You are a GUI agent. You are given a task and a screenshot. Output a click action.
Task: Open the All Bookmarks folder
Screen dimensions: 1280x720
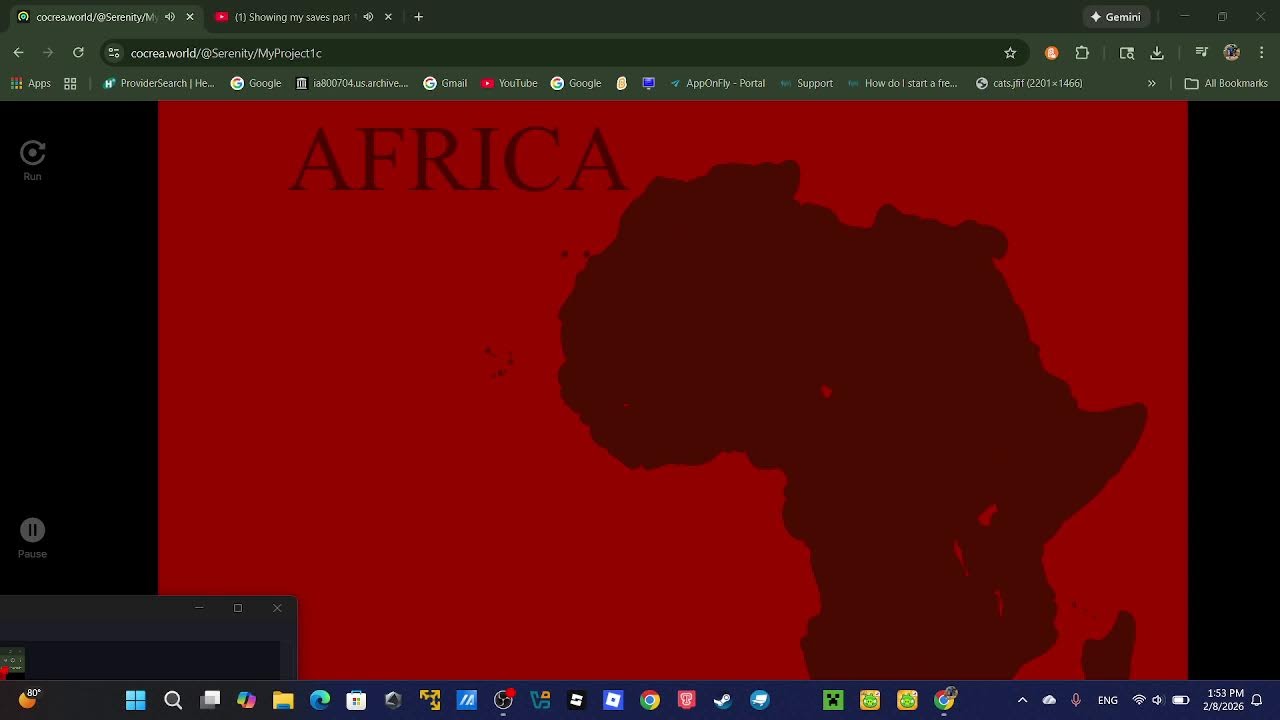tap(1226, 83)
